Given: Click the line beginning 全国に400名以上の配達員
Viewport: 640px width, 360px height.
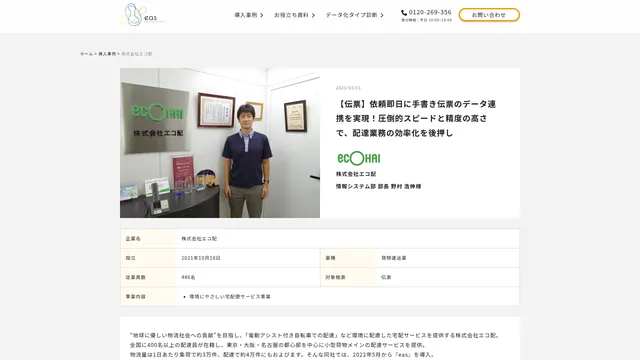Looking at the screenshot, I should (x=278, y=345).
